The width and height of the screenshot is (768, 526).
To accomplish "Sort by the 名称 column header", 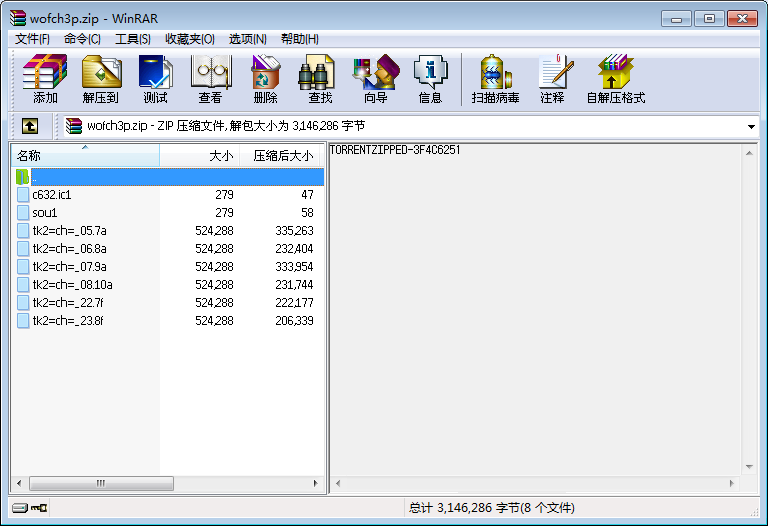I will pos(85,156).
